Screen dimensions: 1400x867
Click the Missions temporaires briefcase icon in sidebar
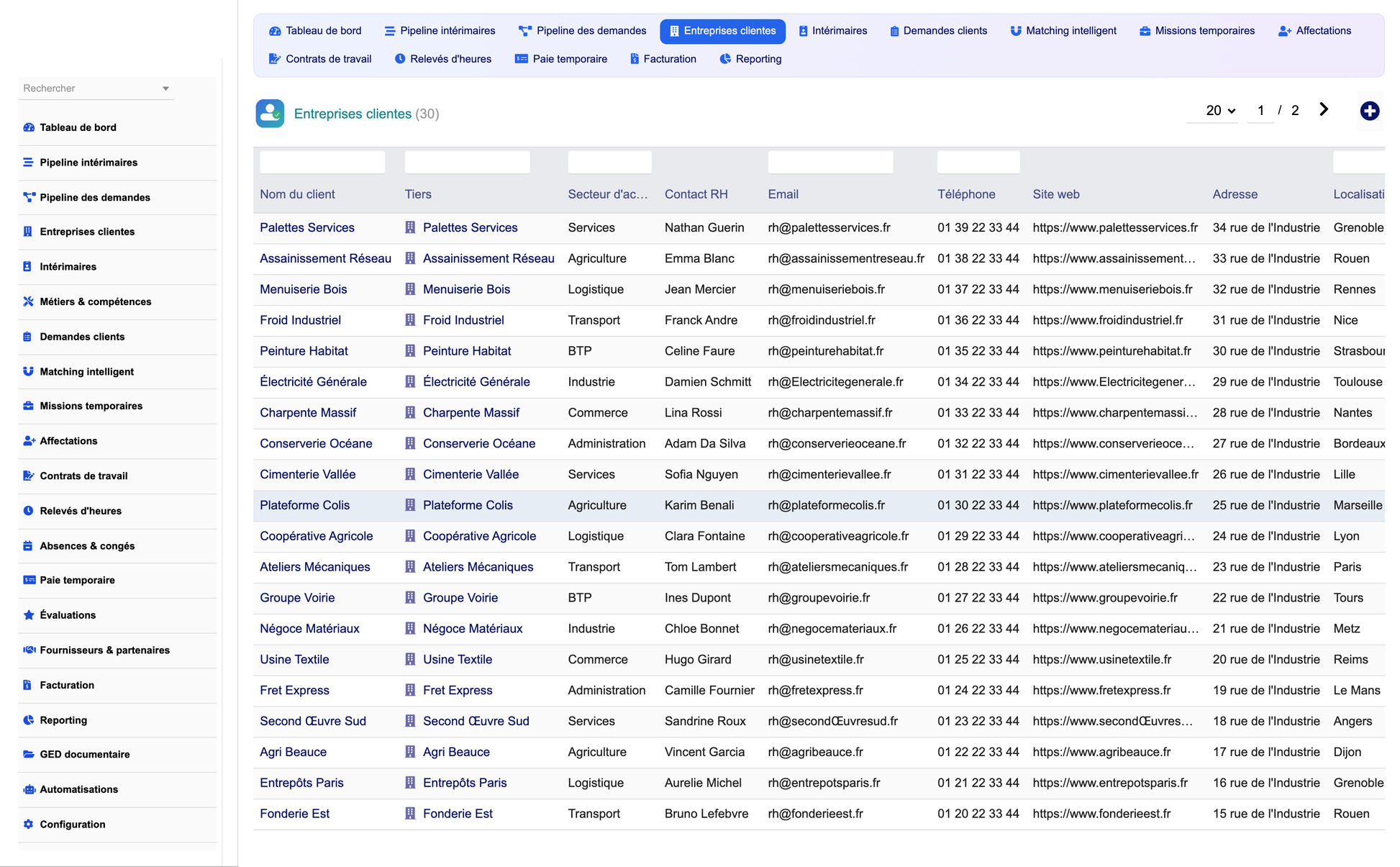point(29,406)
